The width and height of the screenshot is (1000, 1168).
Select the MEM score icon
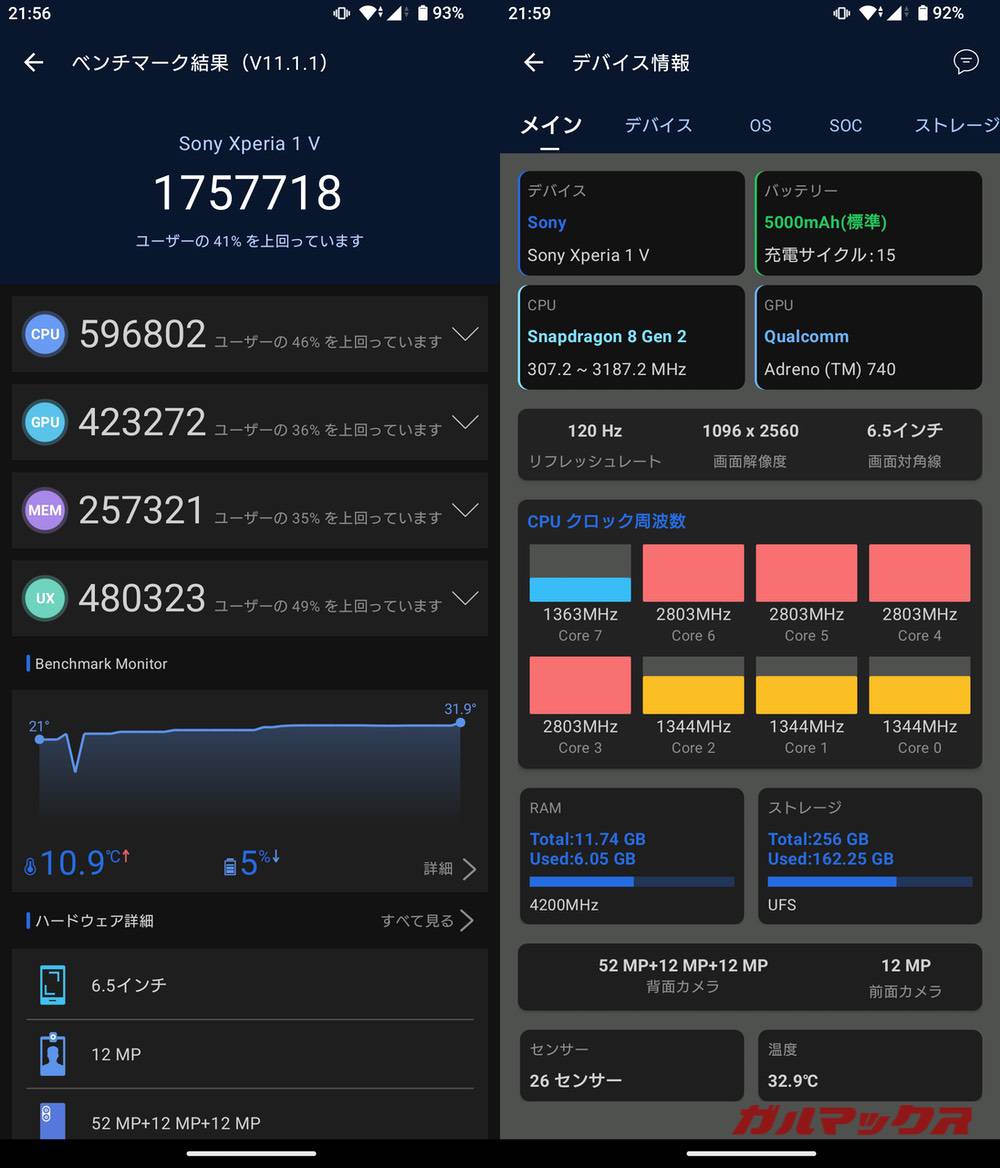[x=44, y=510]
